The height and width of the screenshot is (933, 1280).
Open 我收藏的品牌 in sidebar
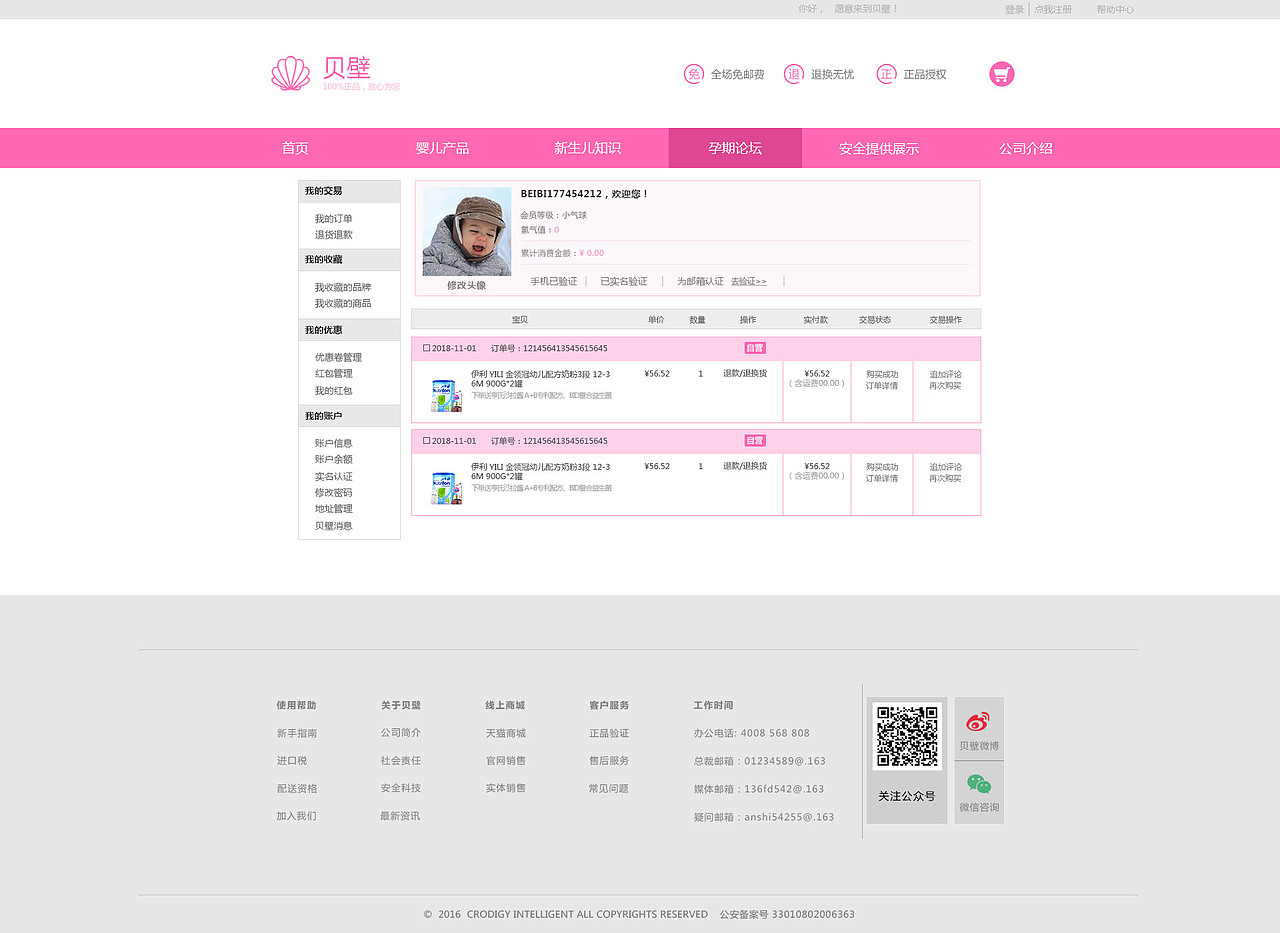coord(343,287)
